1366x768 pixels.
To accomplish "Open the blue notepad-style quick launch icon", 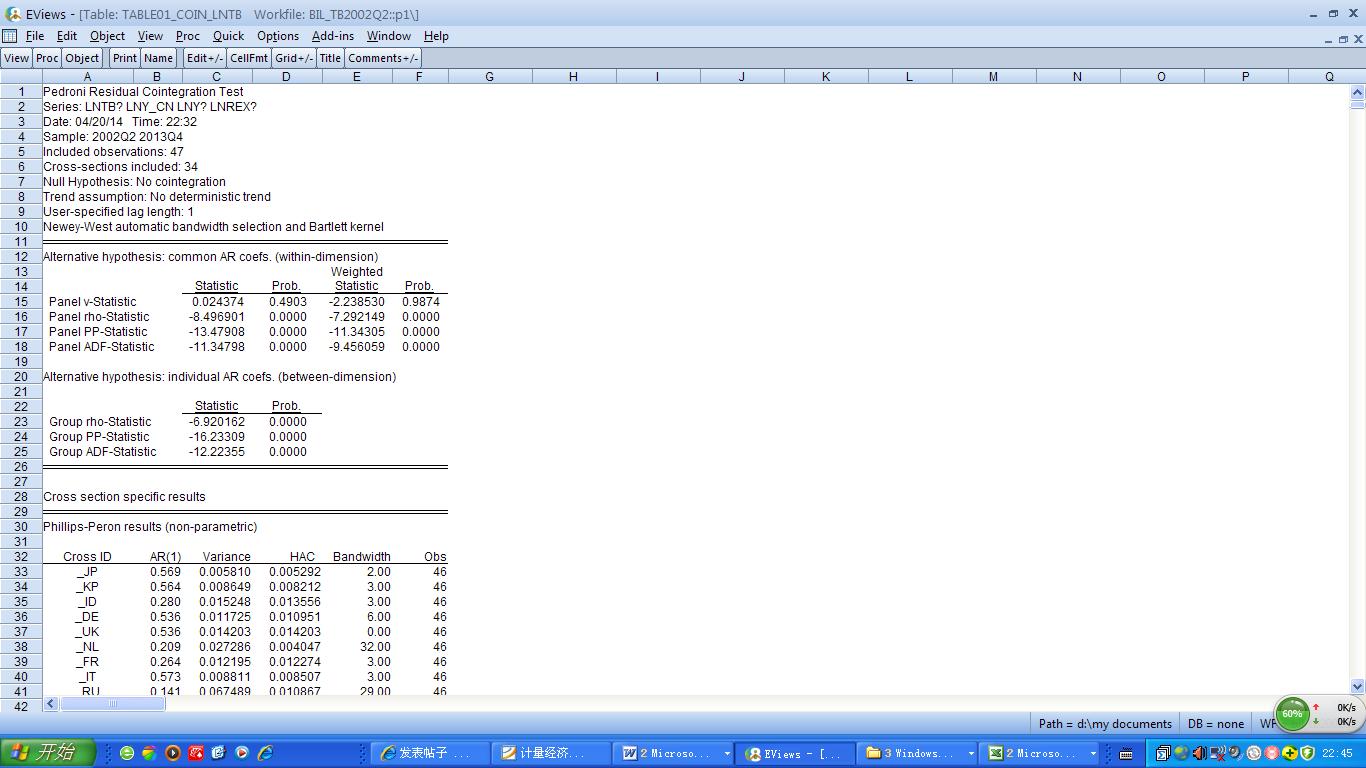I will (218, 753).
